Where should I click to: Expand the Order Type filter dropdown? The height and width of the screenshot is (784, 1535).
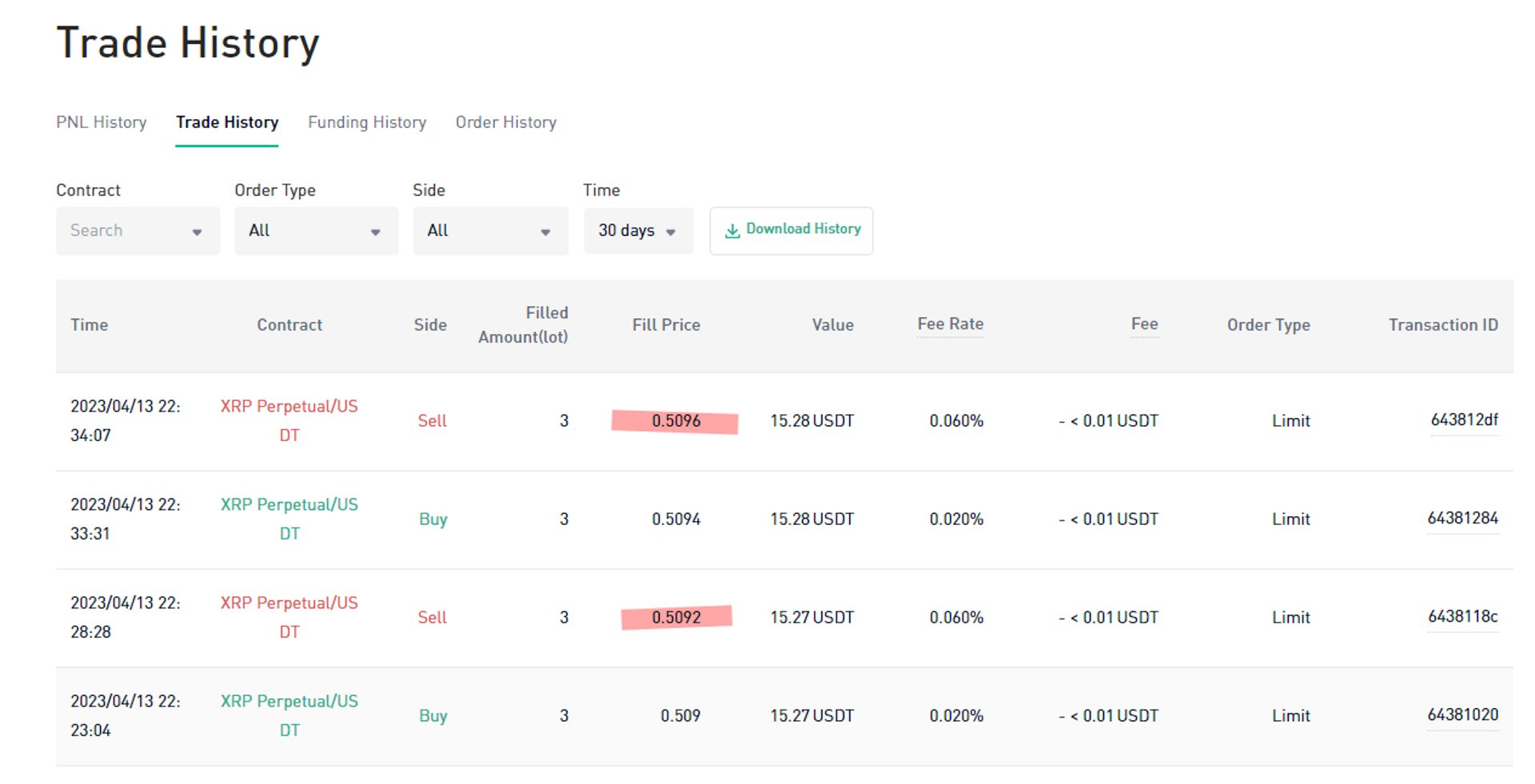tap(376, 231)
